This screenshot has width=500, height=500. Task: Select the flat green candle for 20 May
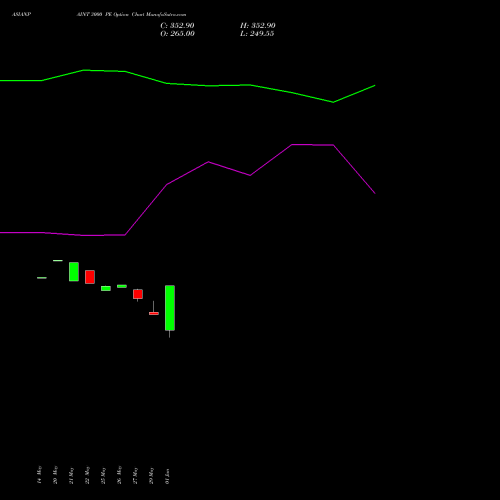tap(58, 260)
